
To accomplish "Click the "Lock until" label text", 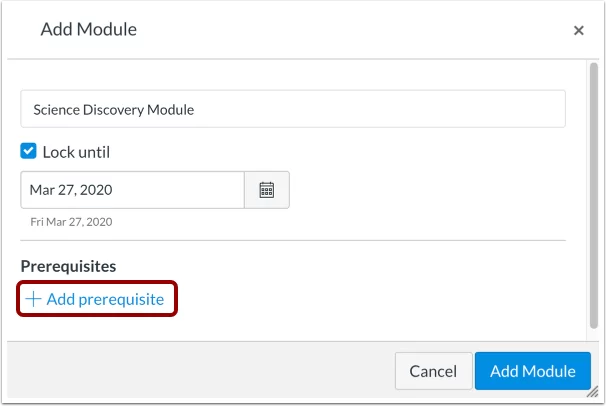I will pyautogui.click(x=76, y=153).
